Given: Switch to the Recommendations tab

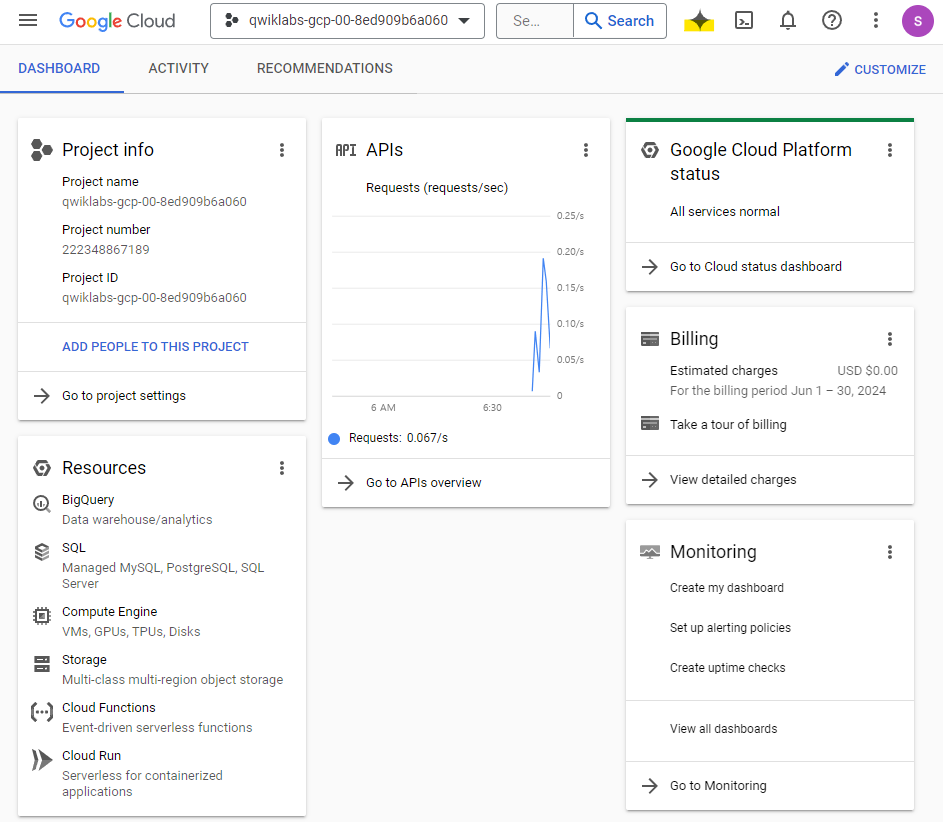Looking at the screenshot, I should tap(324, 69).
